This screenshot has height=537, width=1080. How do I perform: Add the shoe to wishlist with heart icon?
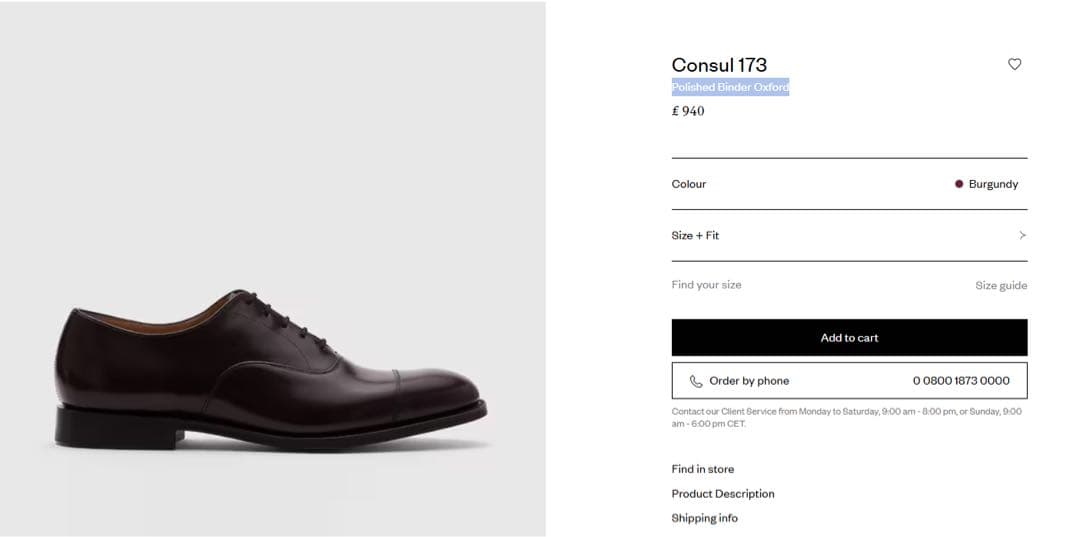pos(1014,64)
